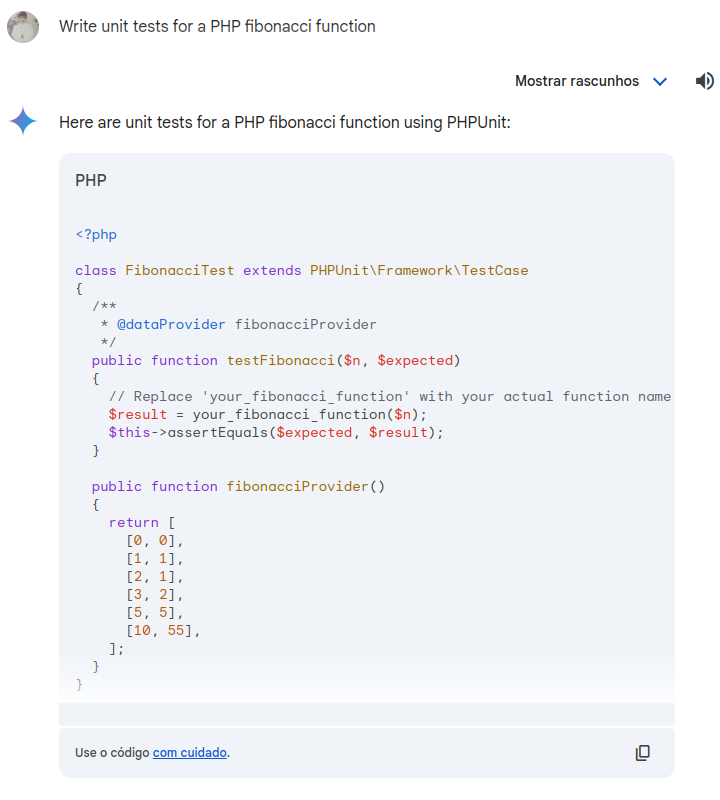The width and height of the screenshot is (720, 800).
Task: Click the Gemini sparkle star icon
Action: [x=23, y=121]
